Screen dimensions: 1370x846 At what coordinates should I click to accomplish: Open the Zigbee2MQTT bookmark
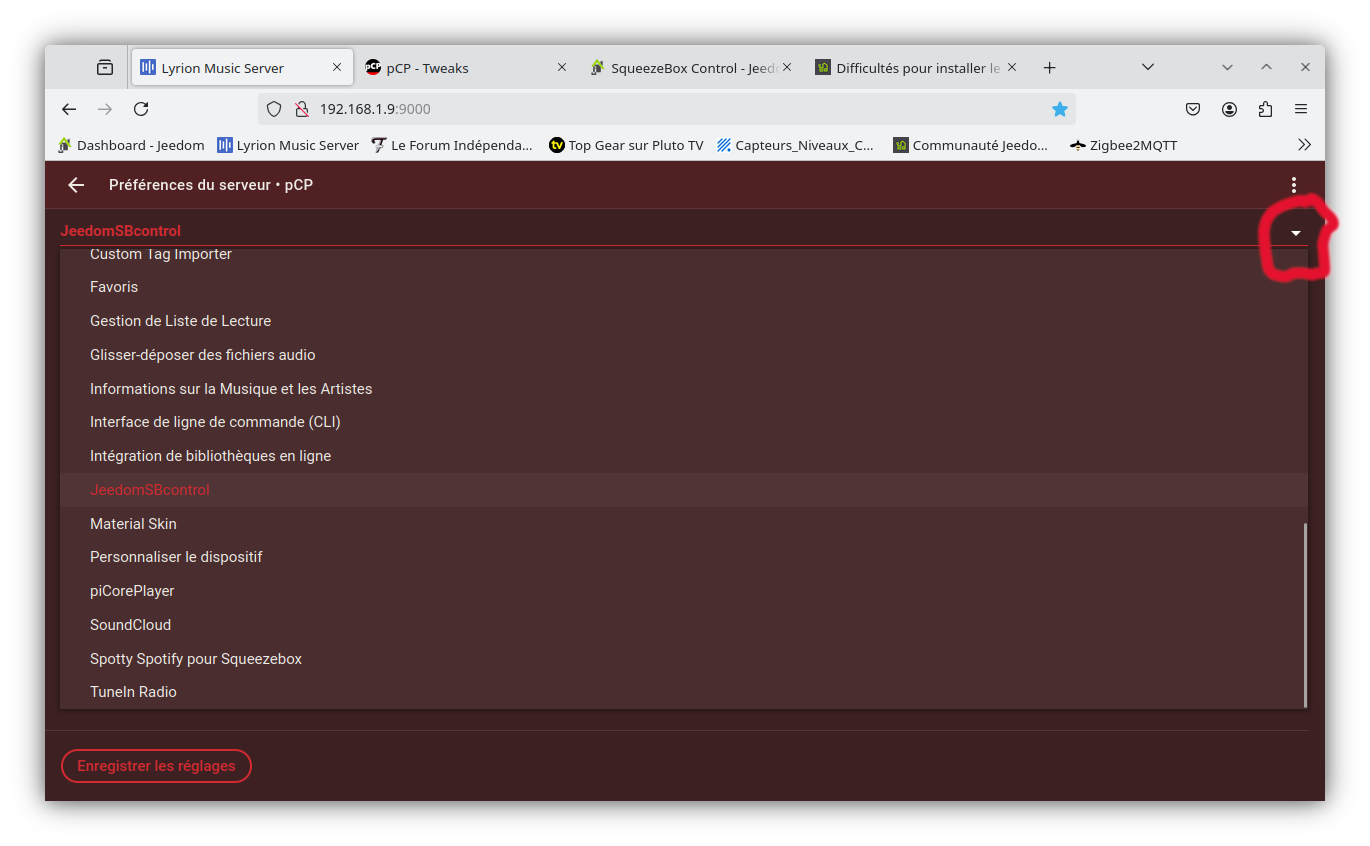point(1123,145)
